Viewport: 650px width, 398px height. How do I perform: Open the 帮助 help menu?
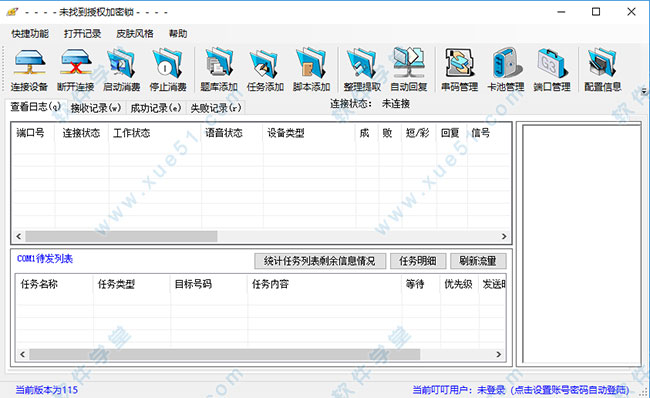178,34
